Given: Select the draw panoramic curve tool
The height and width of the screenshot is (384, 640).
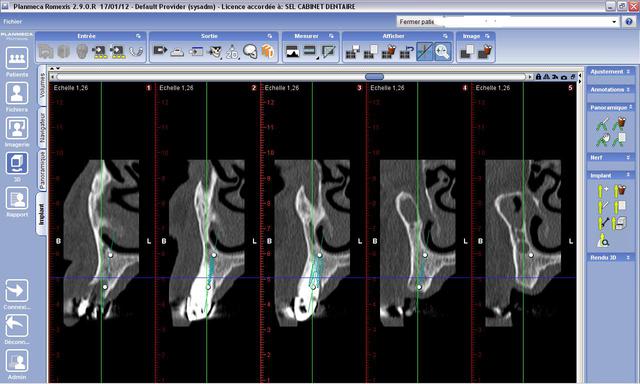Looking at the screenshot, I should [x=603, y=123].
